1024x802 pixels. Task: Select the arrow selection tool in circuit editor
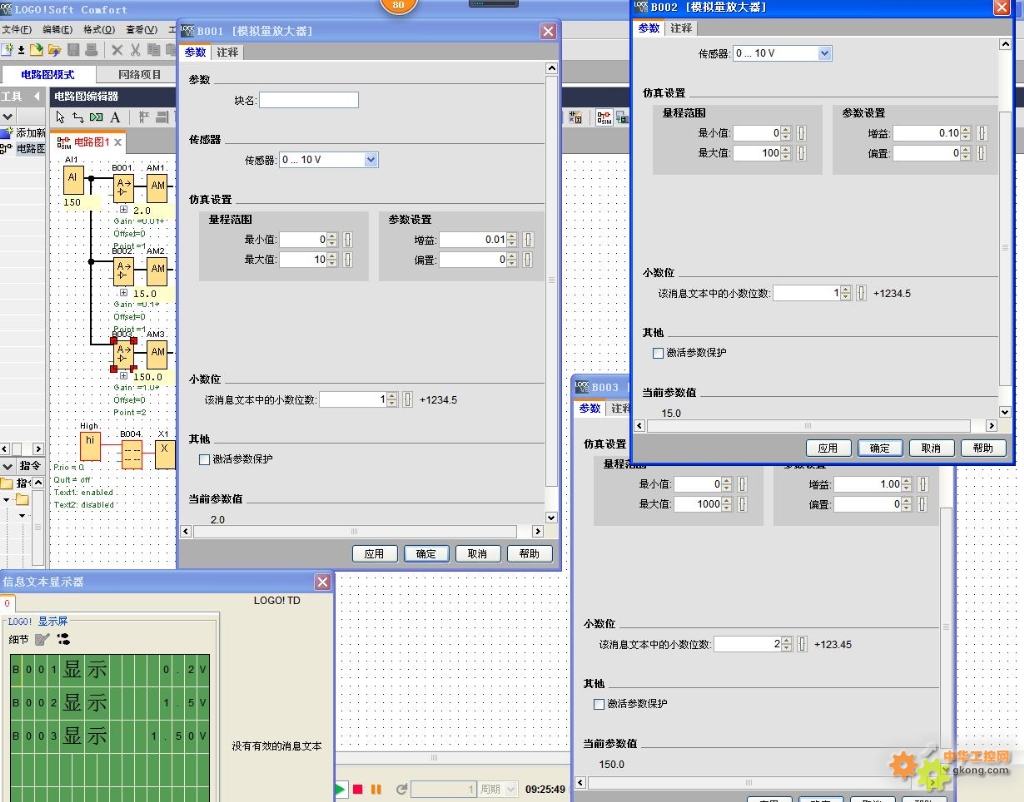pos(60,118)
